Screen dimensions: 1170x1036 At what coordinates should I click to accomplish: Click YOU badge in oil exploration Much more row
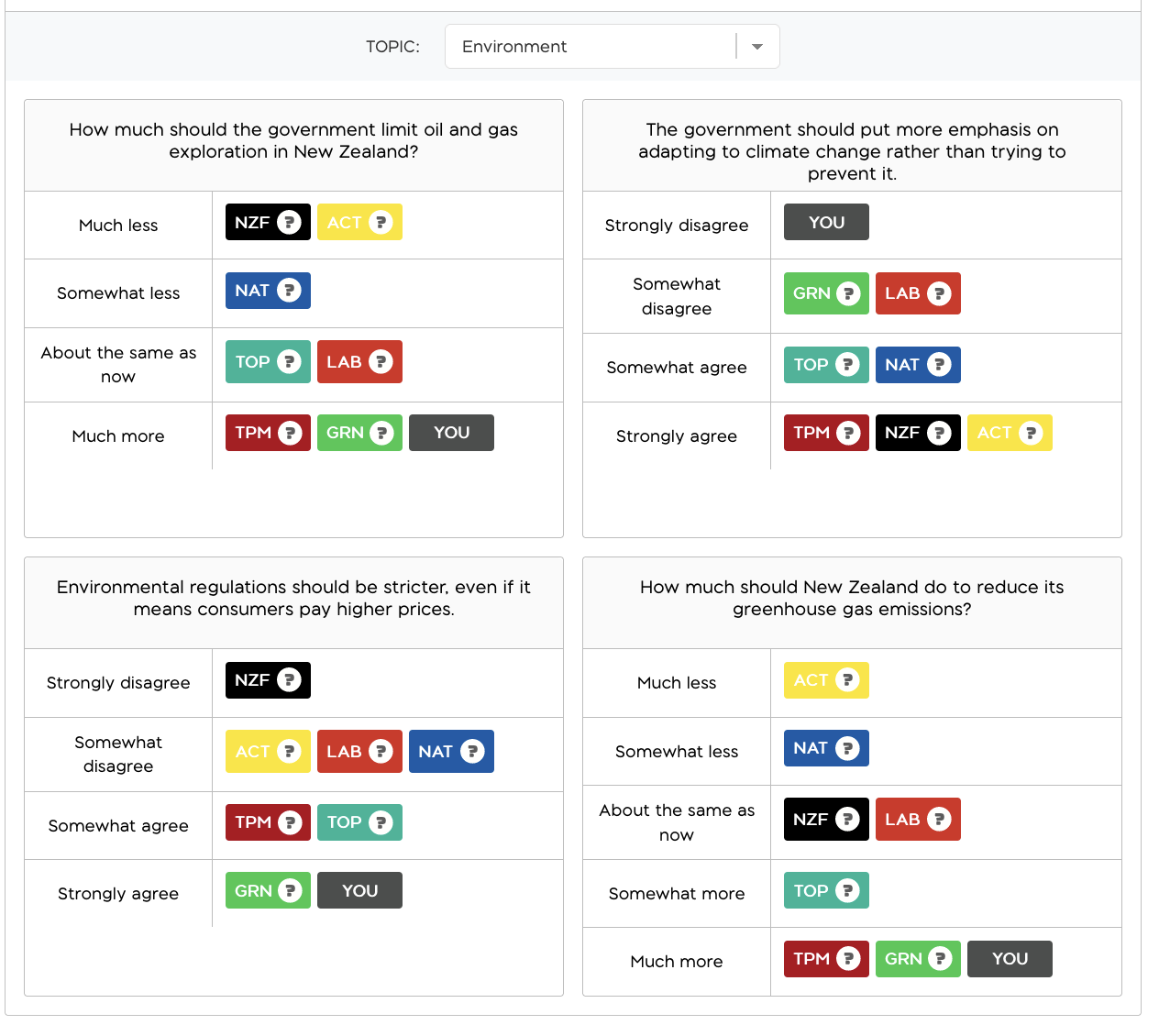tap(451, 433)
